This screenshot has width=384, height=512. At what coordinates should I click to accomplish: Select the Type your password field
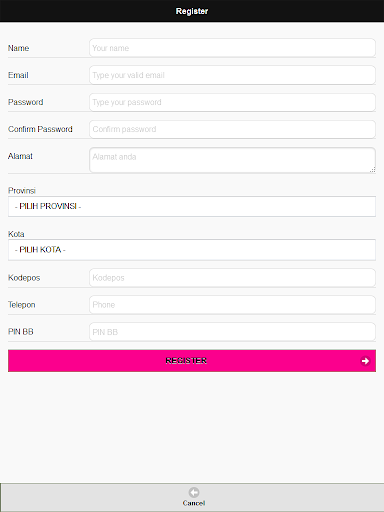click(232, 102)
